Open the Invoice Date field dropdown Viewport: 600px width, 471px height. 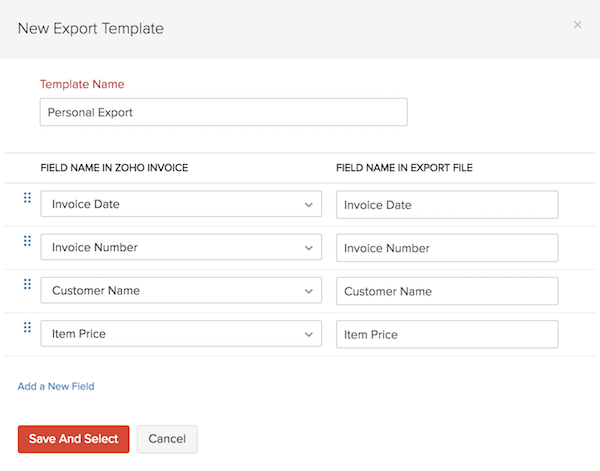click(x=181, y=205)
